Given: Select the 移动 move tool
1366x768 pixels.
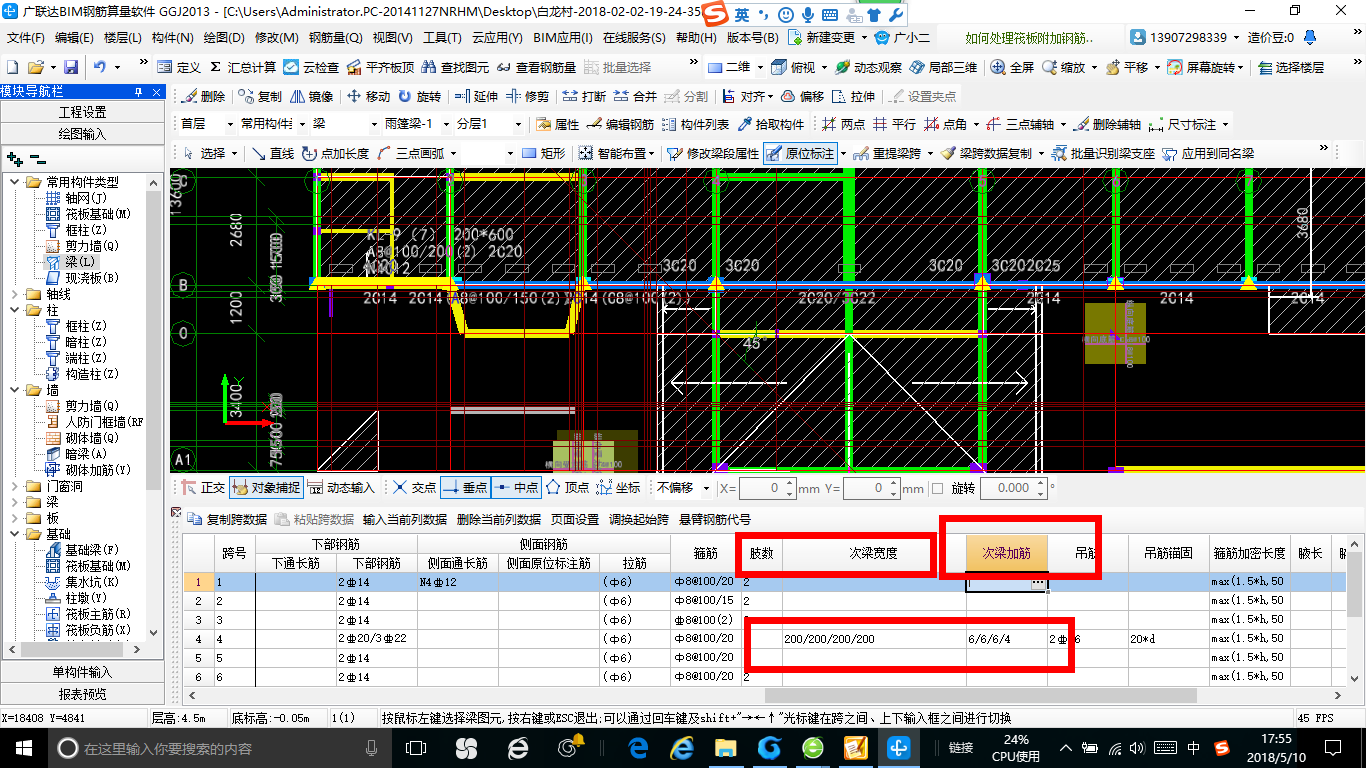Looking at the screenshot, I should tap(368, 96).
